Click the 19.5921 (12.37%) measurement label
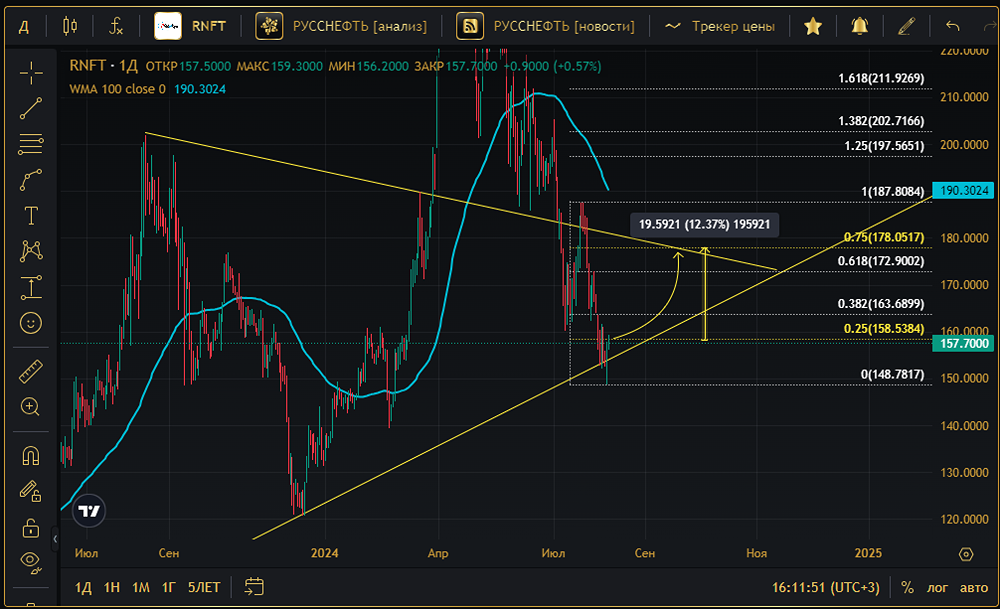 click(x=704, y=224)
